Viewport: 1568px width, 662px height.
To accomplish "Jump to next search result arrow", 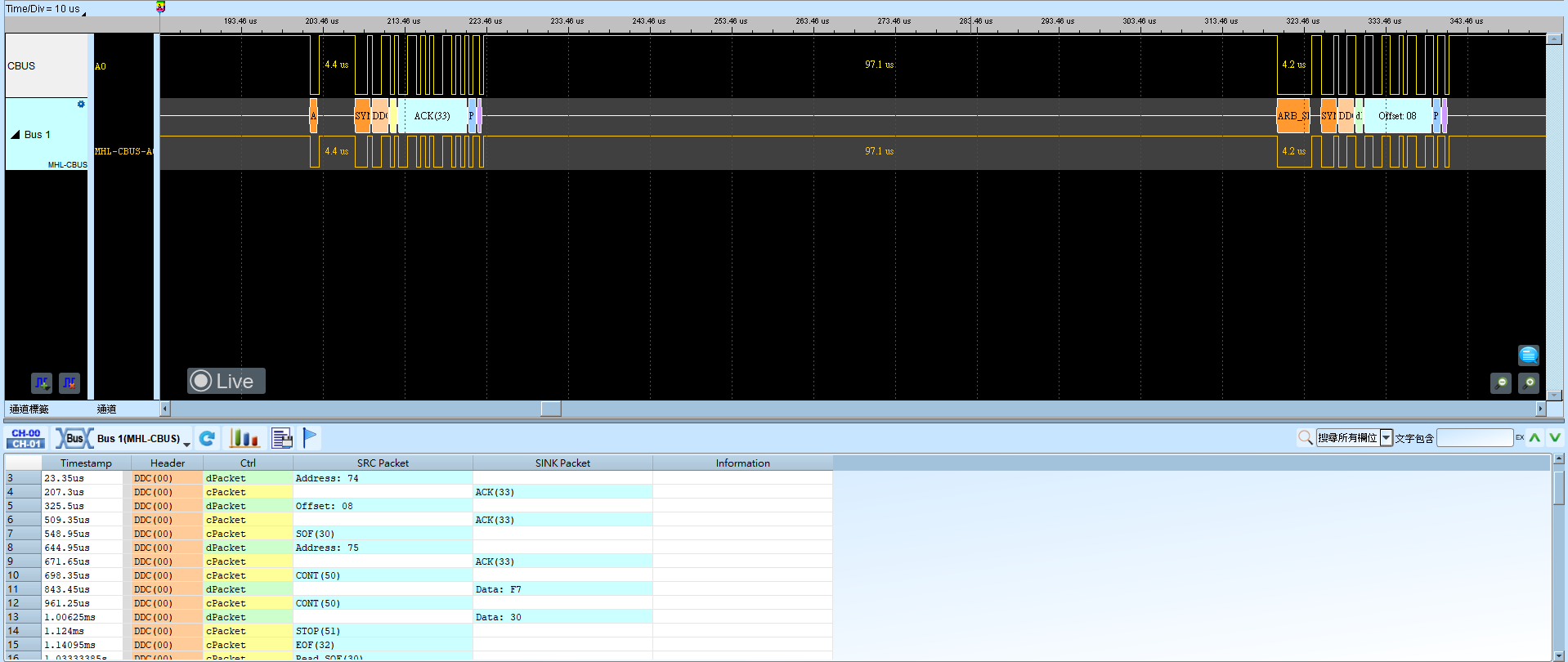I will (x=1554, y=438).
